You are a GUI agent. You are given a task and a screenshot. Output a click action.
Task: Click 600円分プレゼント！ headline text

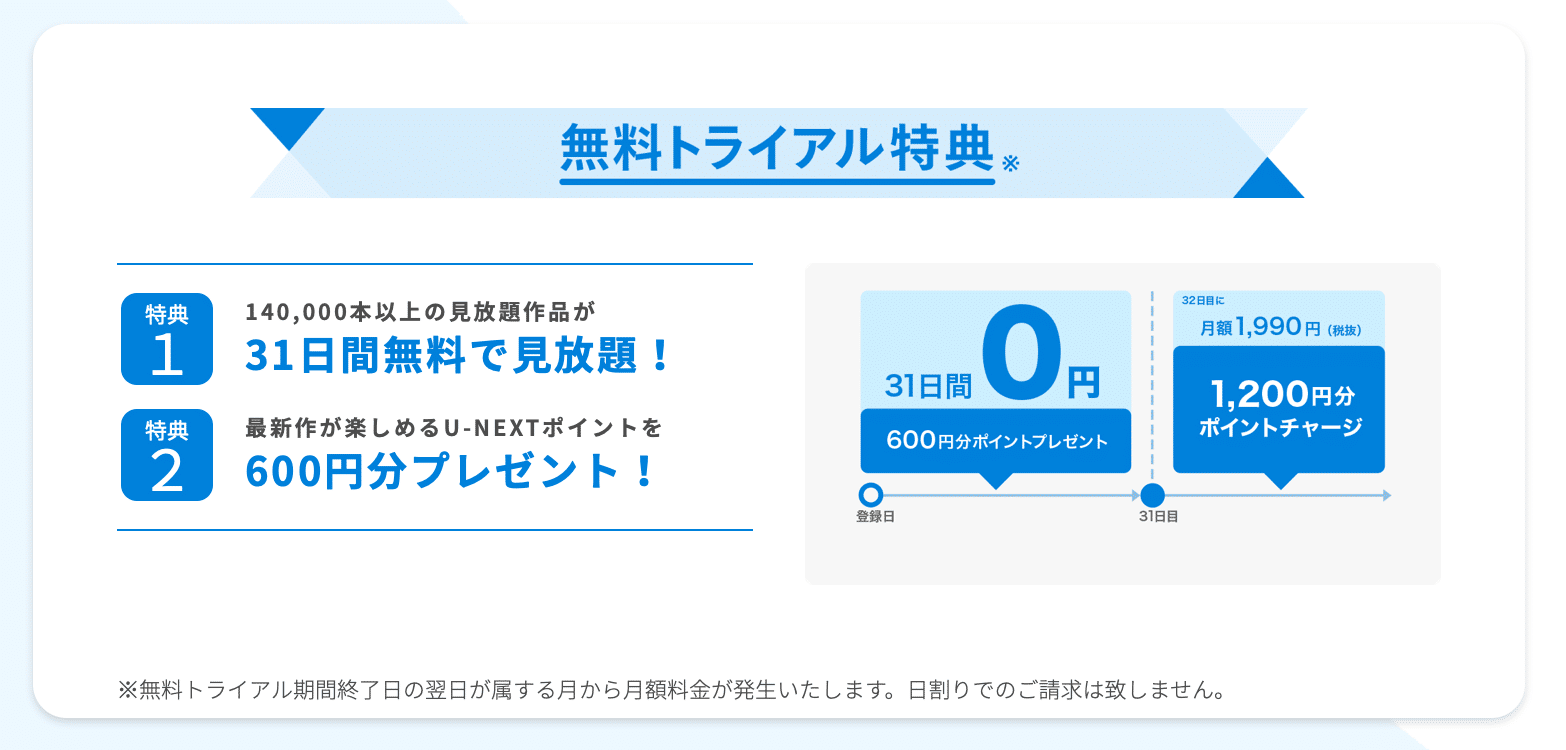[x=451, y=471]
